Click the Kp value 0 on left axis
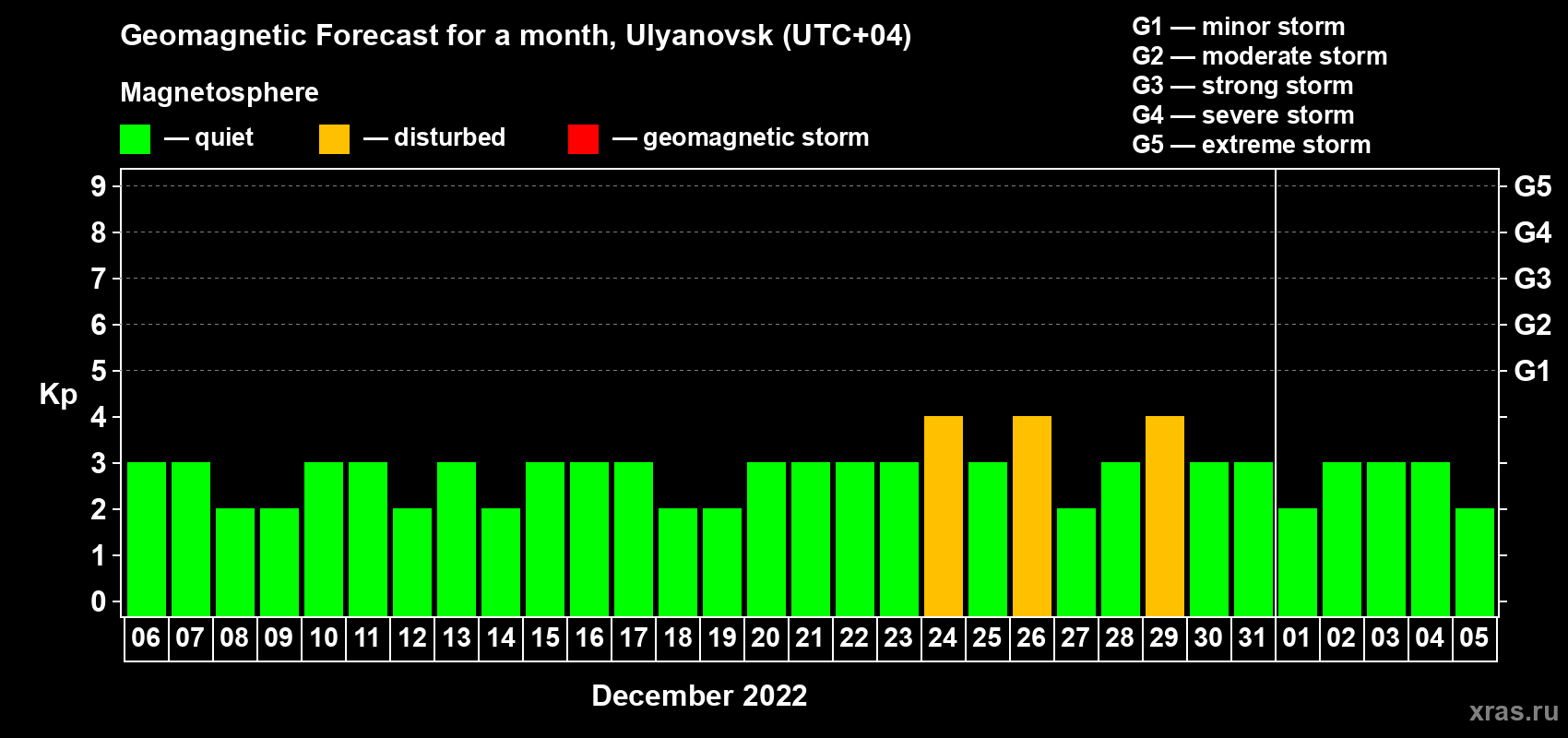This screenshot has height=738, width=1568. (x=99, y=601)
